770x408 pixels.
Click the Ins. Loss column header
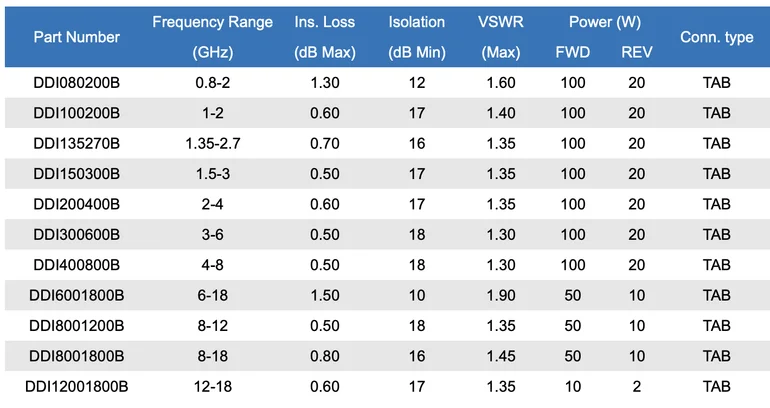325,22
